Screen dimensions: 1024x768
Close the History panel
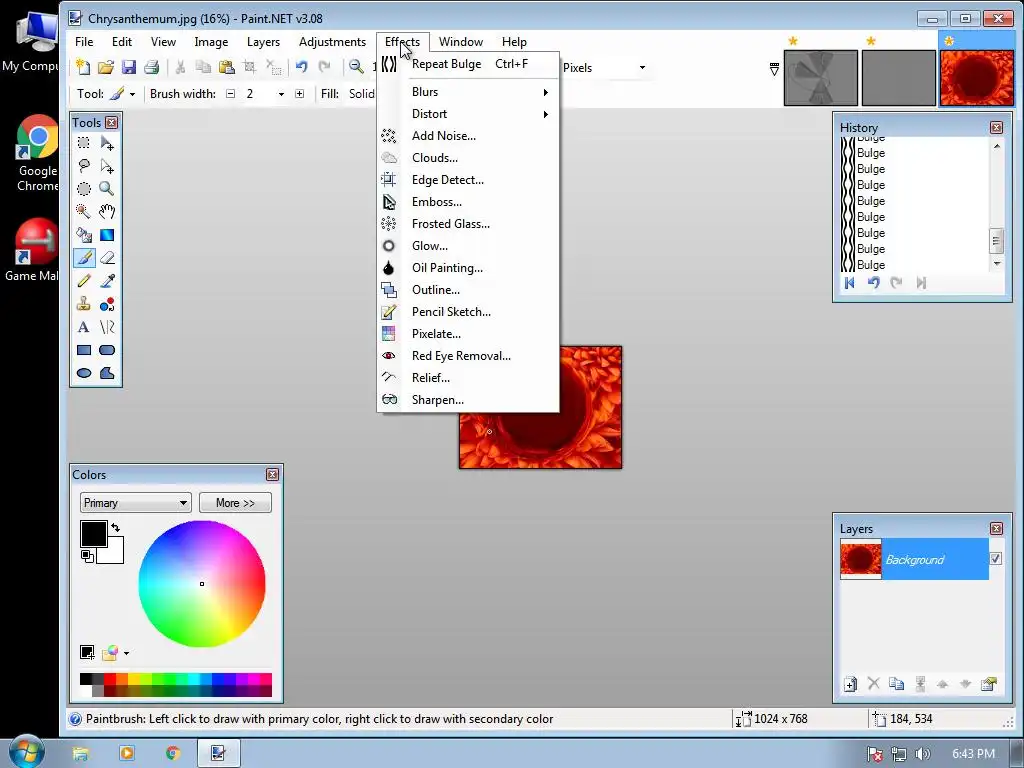(x=996, y=127)
